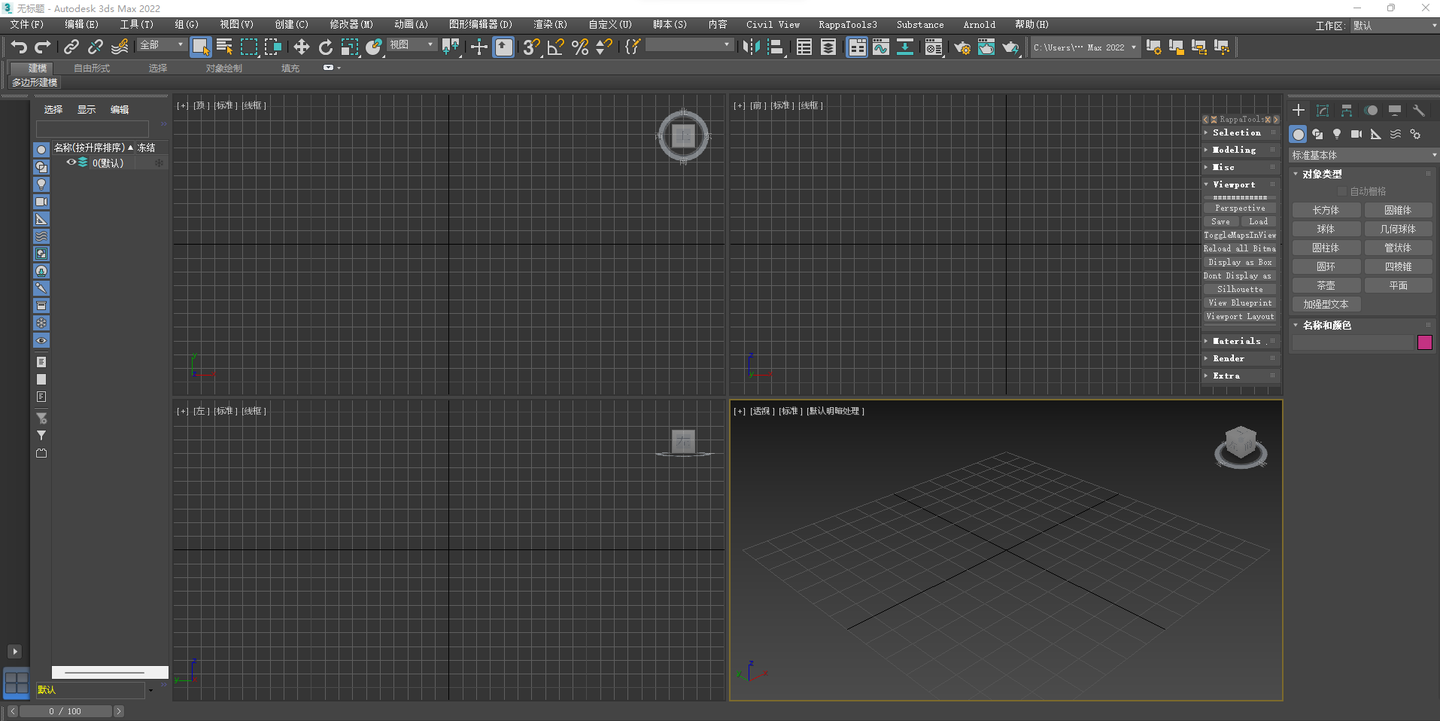Click the Undo arrow in main toolbar
Viewport: 1440px width, 721px height.
point(18,46)
